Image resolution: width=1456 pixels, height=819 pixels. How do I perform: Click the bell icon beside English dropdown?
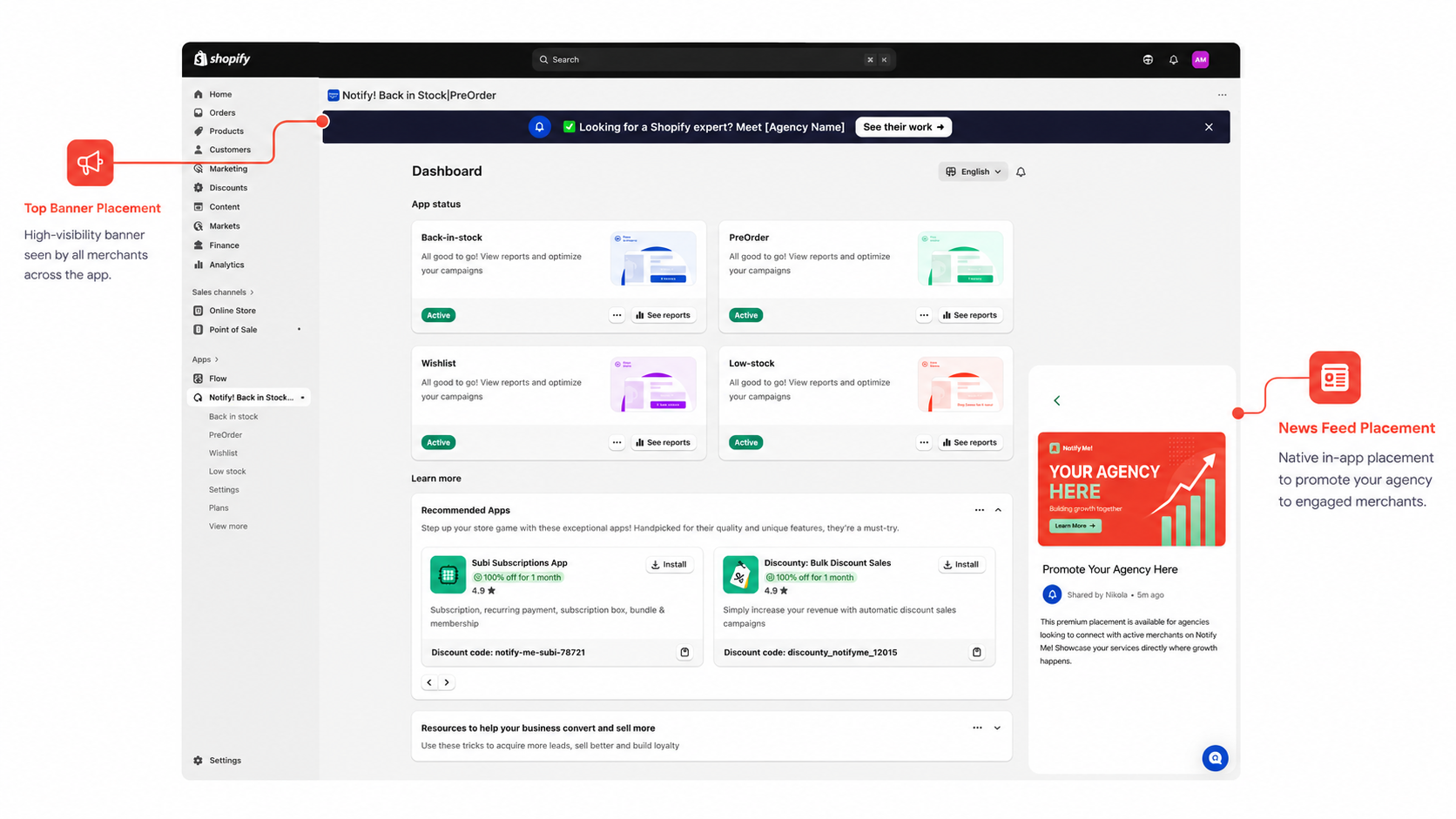pyautogui.click(x=1021, y=172)
